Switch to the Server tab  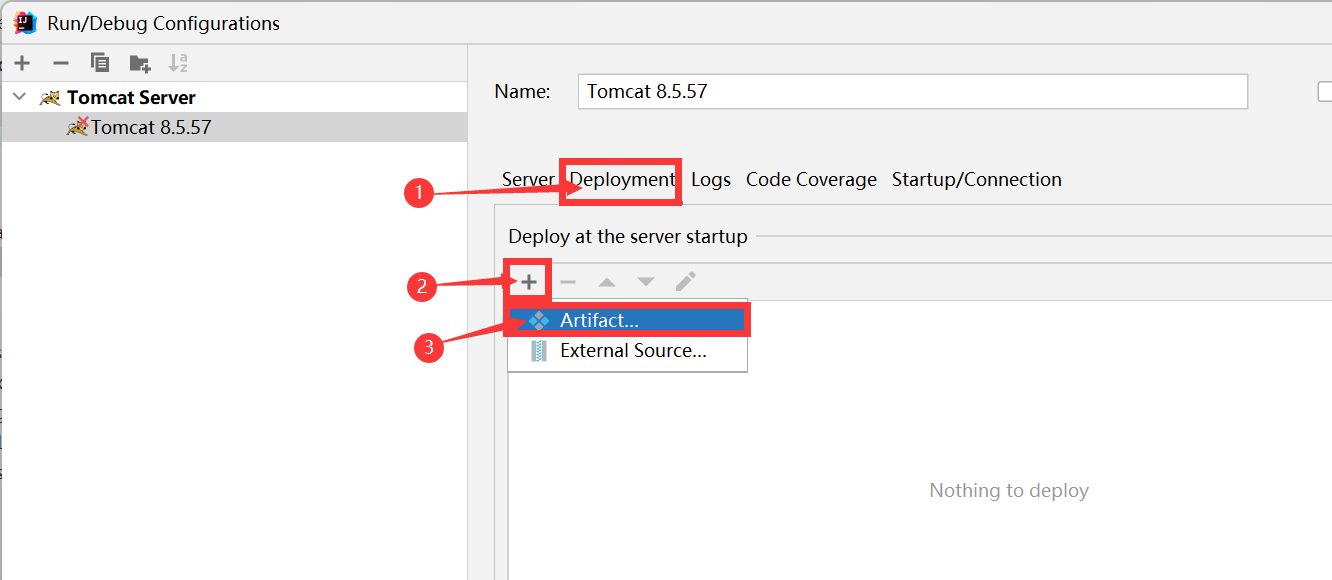point(527,179)
